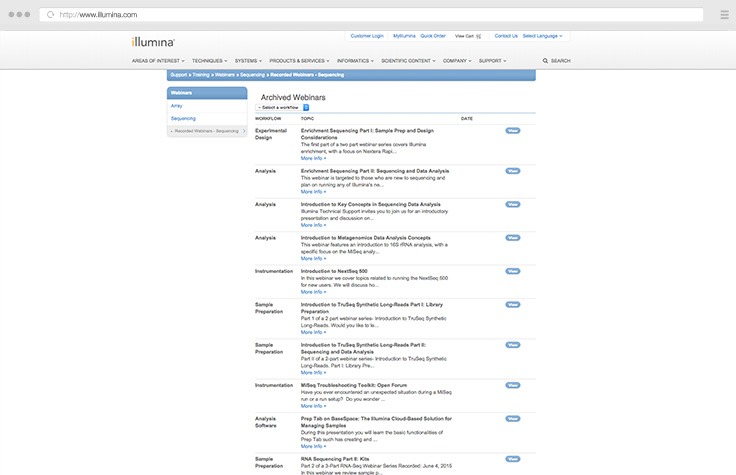Click the Illumina logo
The height and width of the screenshot is (475, 736).
point(153,42)
